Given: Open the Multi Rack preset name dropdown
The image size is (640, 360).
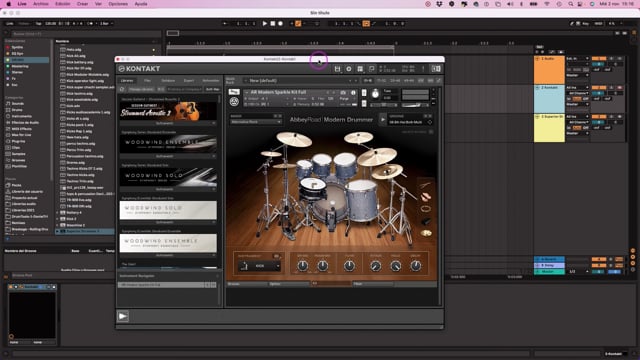Looking at the screenshot, I should click(300, 81).
